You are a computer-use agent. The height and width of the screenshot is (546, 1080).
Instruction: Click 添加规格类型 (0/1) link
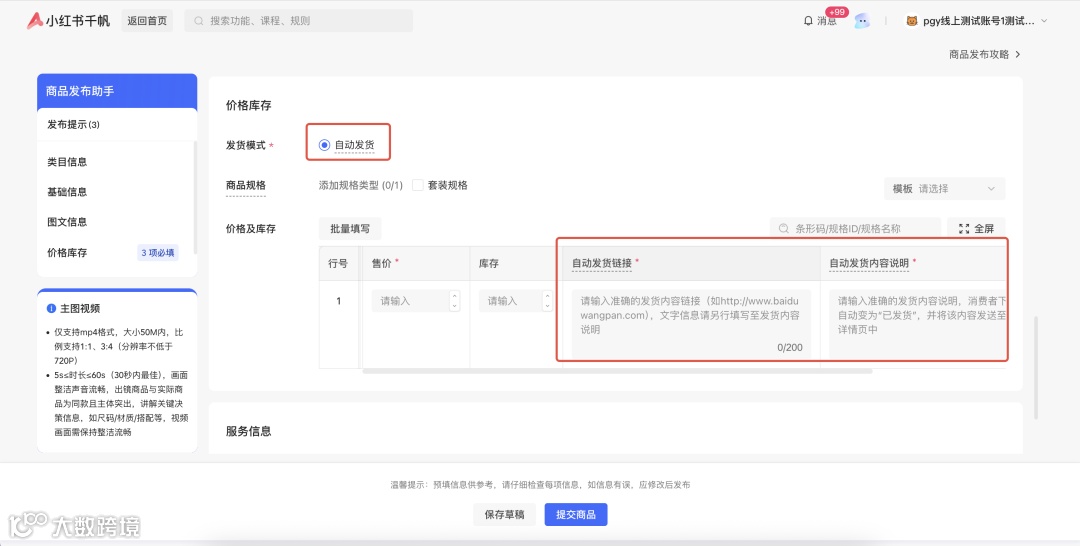click(360, 185)
